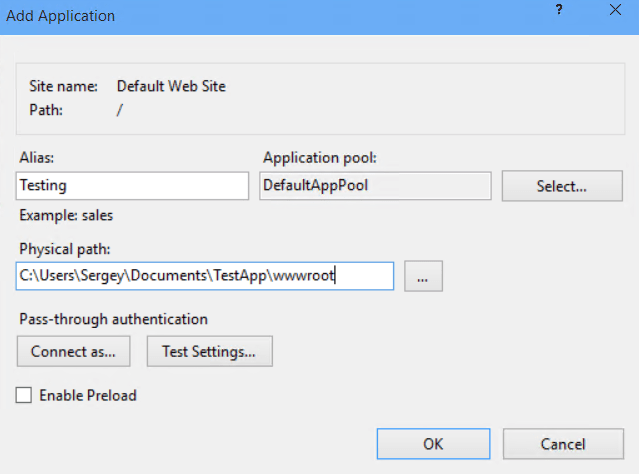This screenshot has height=474, width=639.
Task: Close the Add Application dialog
Action: click(x=613, y=14)
